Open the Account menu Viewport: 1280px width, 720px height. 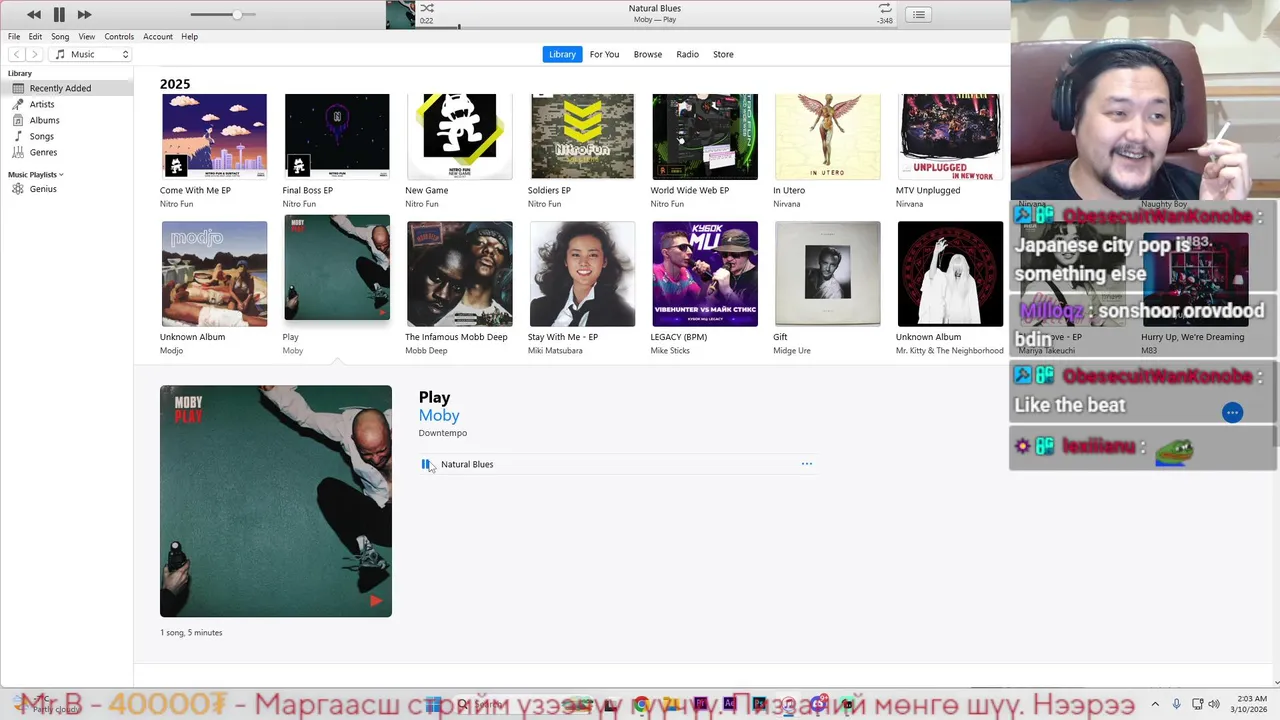click(x=158, y=36)
